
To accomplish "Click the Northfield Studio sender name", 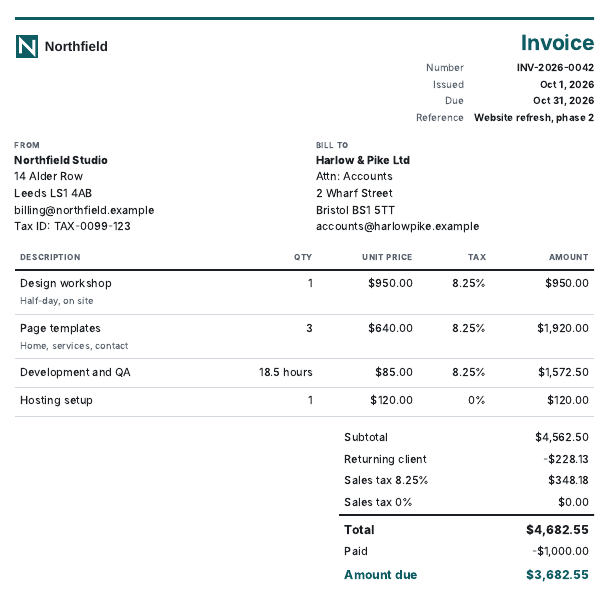I will [x=61, y=160].
